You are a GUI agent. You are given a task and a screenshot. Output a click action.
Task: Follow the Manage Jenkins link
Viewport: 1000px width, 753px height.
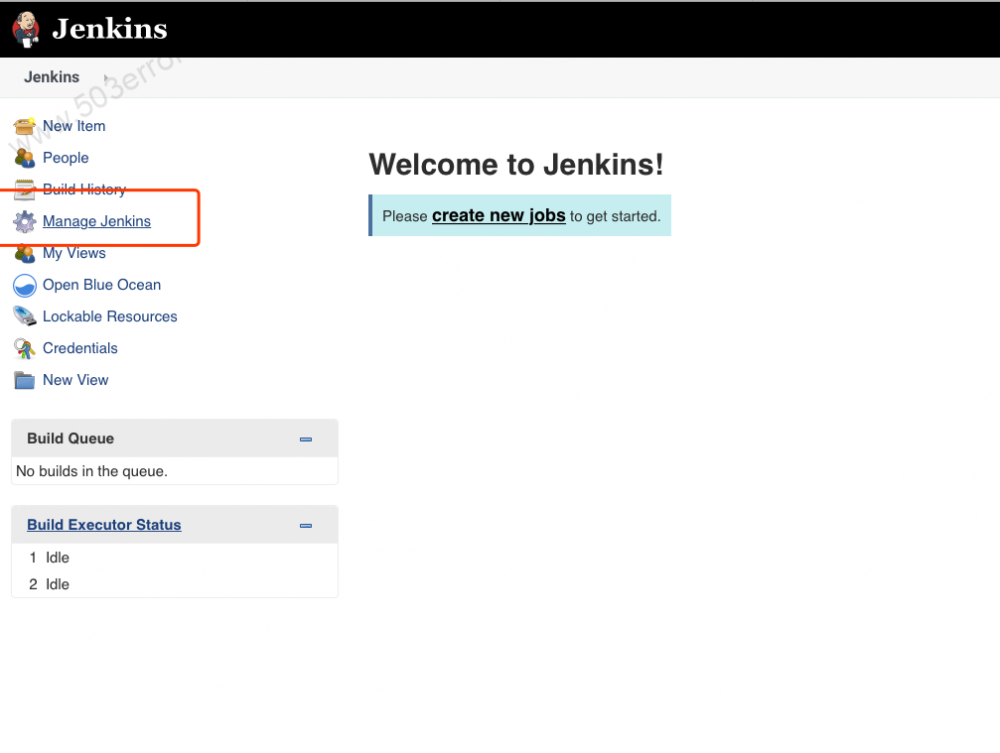coord(97,221)
